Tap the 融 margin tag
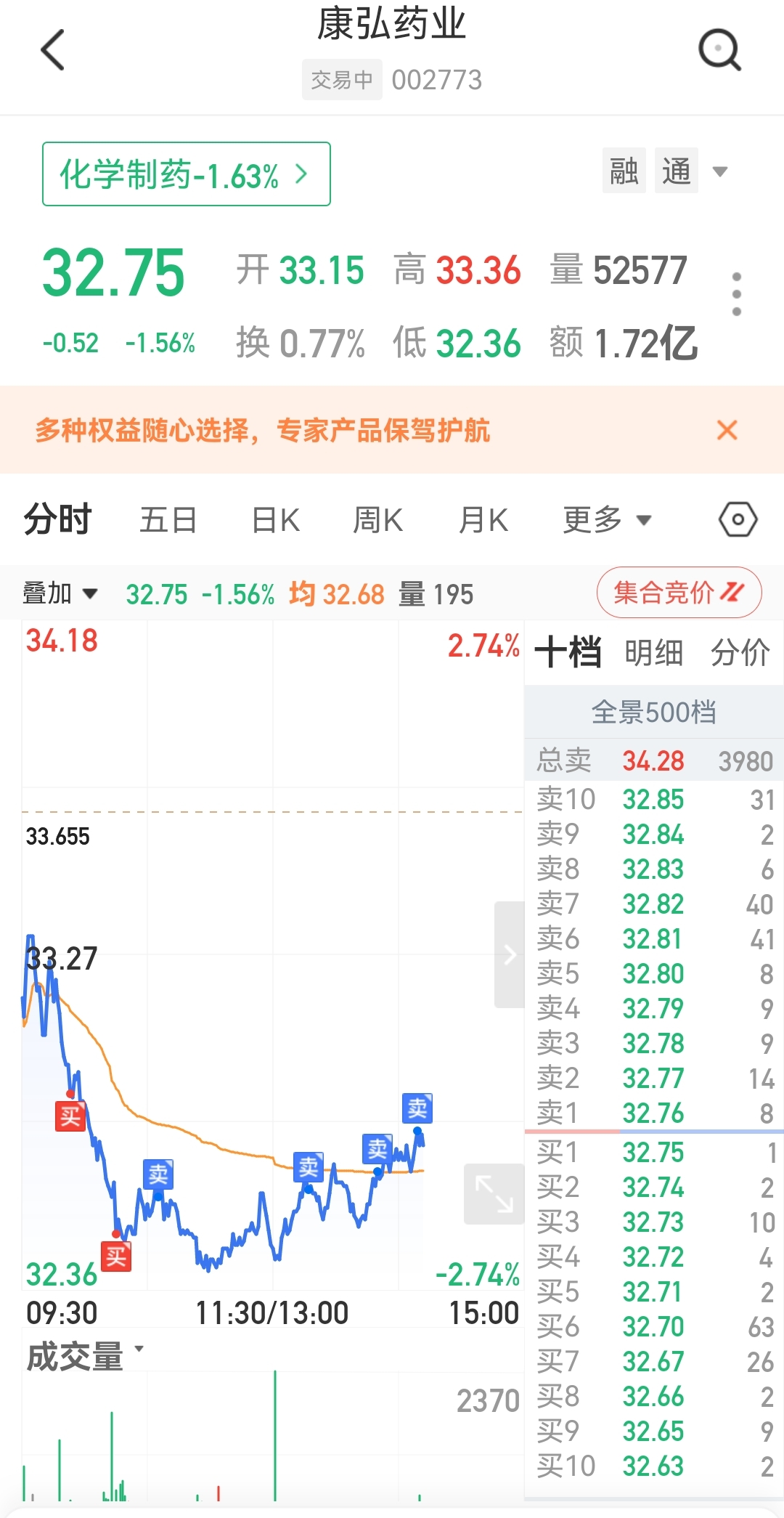The image size is (784, 1518). pyautogui.click(x=624, y=171)
